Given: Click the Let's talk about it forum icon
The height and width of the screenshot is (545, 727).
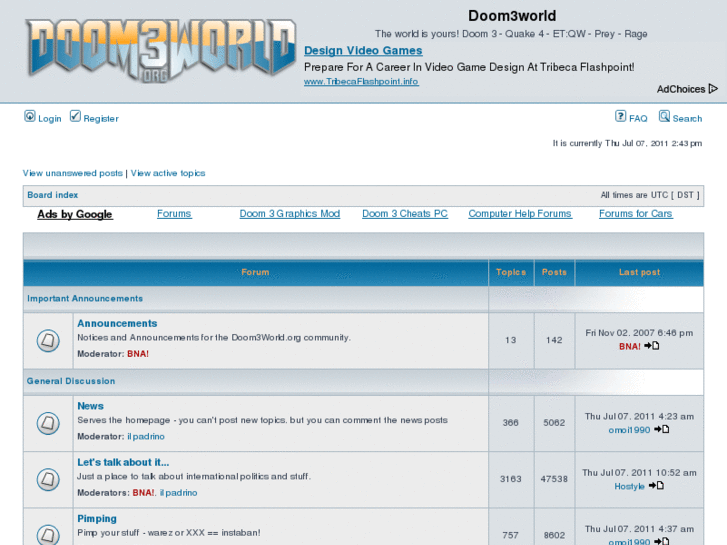Looking at the screenshot, I should (x=48, y=479).
